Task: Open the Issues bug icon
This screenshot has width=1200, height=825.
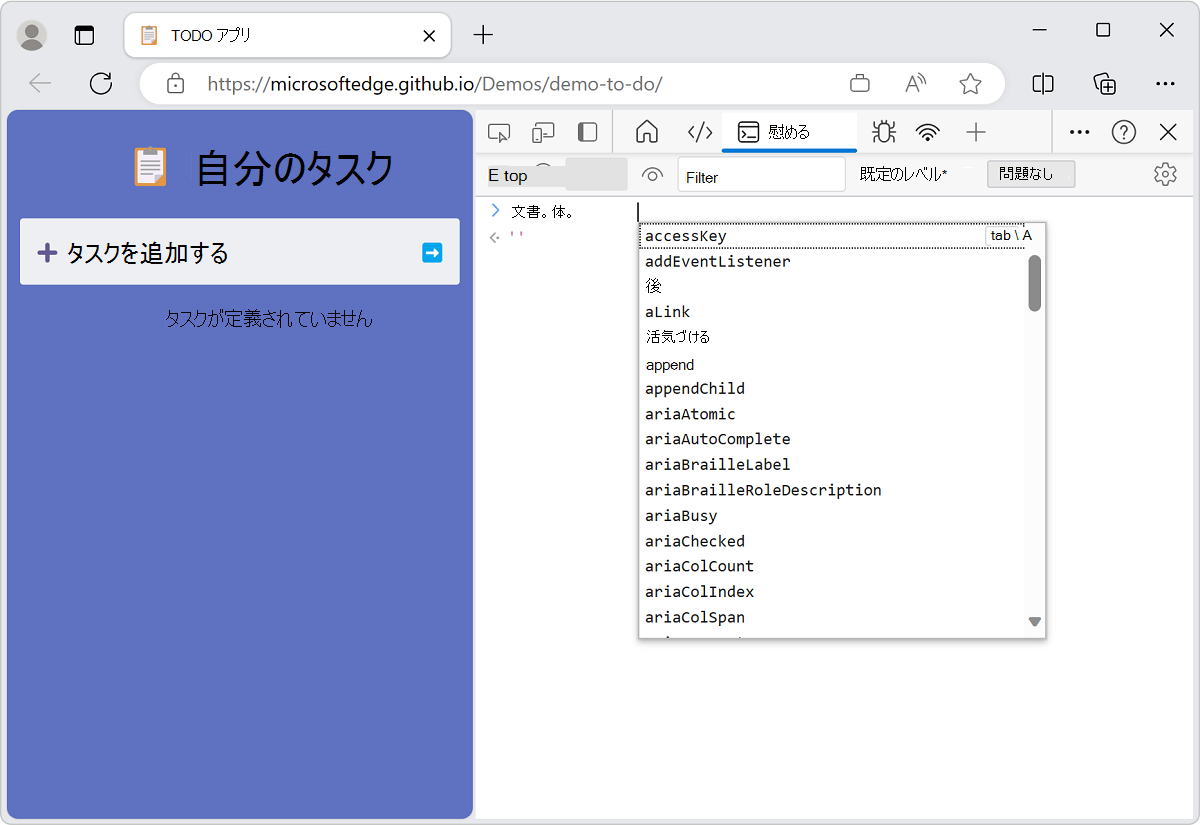Action: pos(883,131)
